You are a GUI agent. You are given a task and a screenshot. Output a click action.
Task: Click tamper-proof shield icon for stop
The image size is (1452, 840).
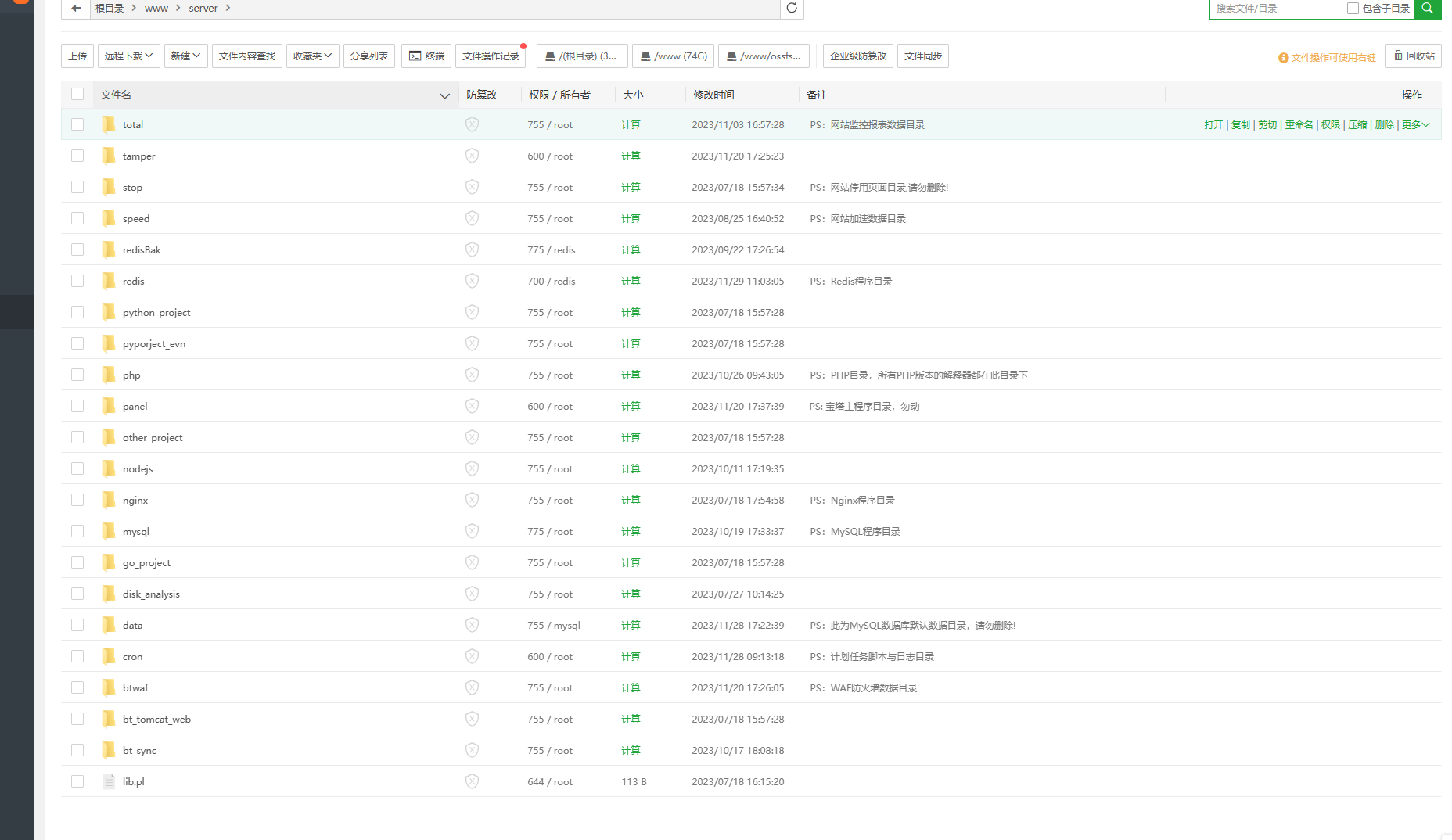pyautogui.click(x=472, y=187)
